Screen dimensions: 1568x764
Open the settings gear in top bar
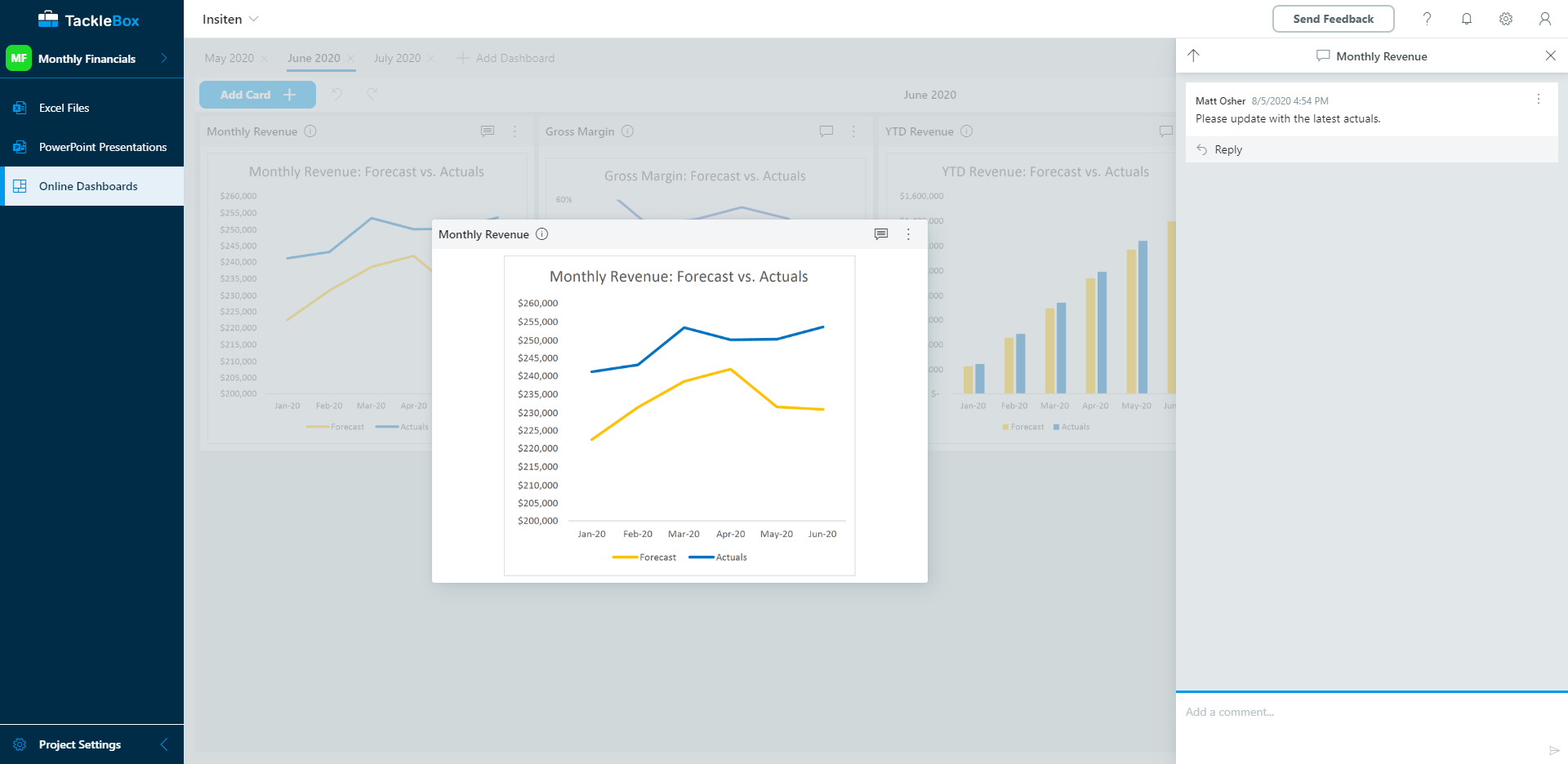point(1506,19)
